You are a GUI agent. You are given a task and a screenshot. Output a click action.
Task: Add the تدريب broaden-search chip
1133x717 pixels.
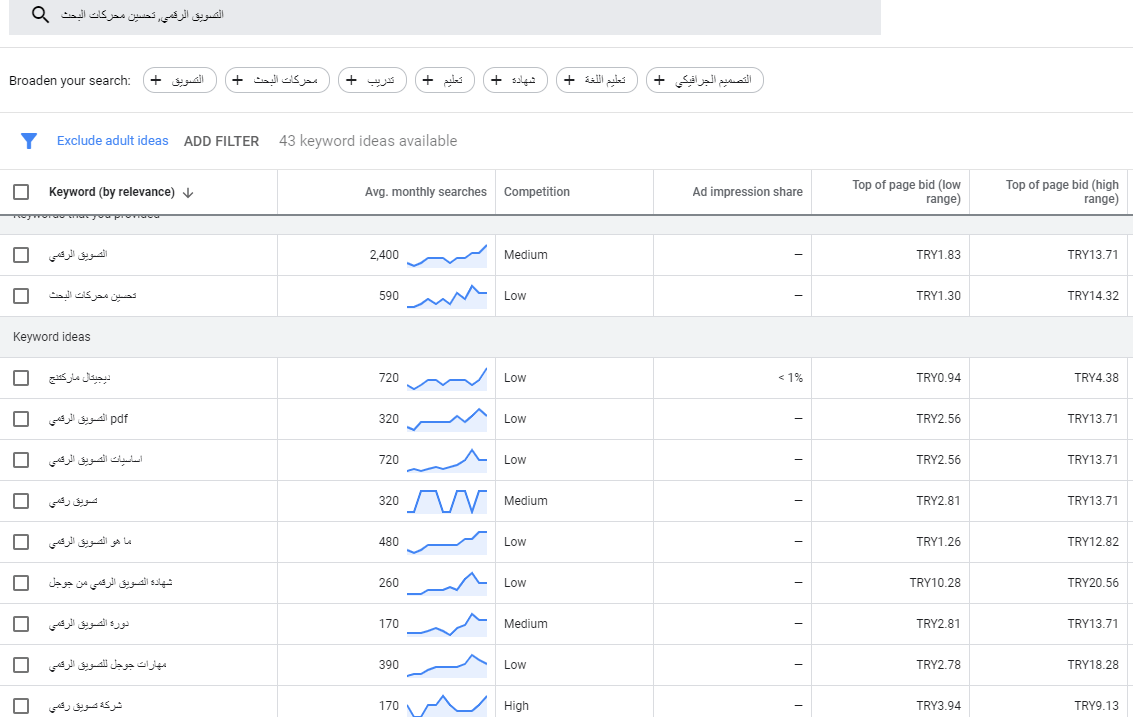372,80
